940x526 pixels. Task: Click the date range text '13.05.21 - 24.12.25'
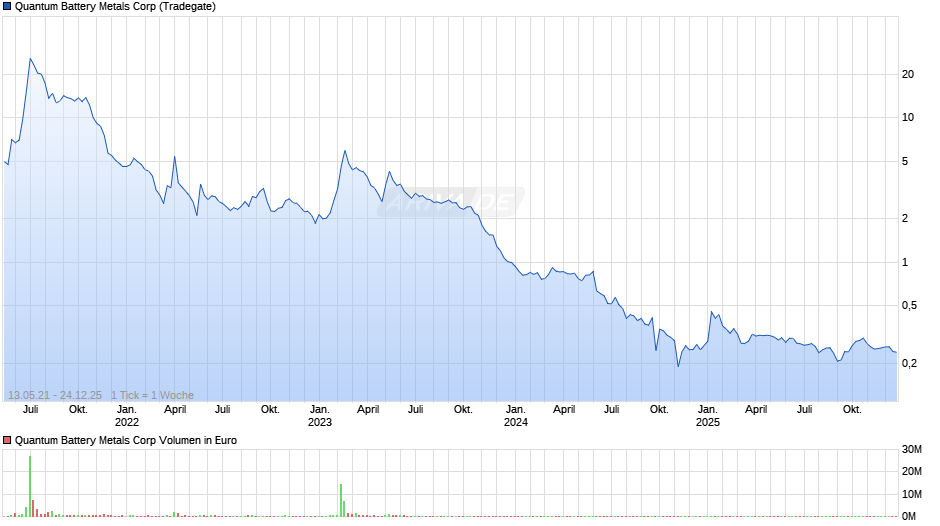55,395
